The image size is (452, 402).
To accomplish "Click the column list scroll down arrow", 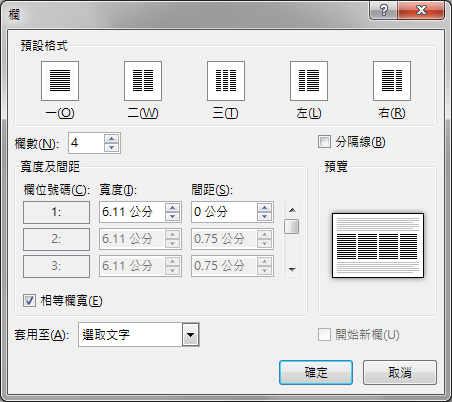I will (292, 269).
